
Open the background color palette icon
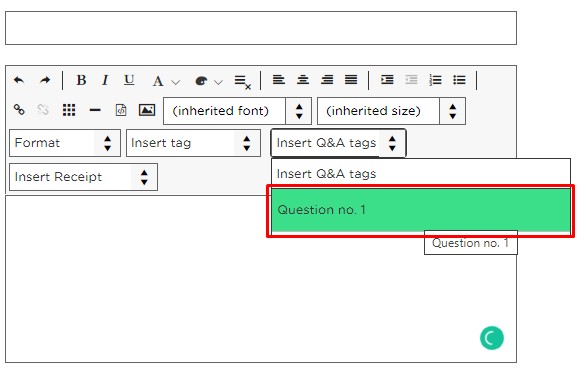201,81
